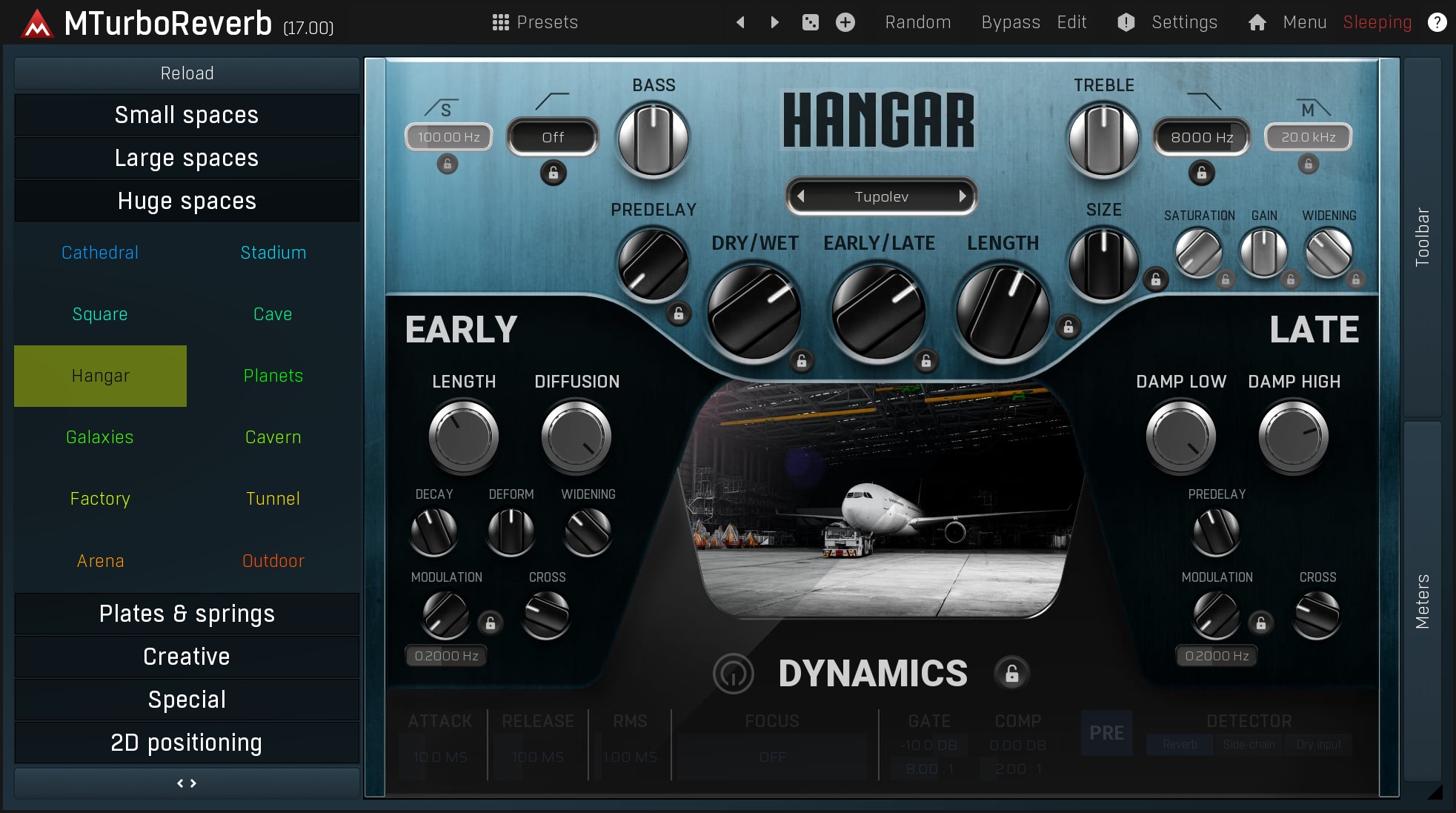Click the DRY/WET knob
Viewport: 1456px width, 813px height.
click(x=754, y=313)
